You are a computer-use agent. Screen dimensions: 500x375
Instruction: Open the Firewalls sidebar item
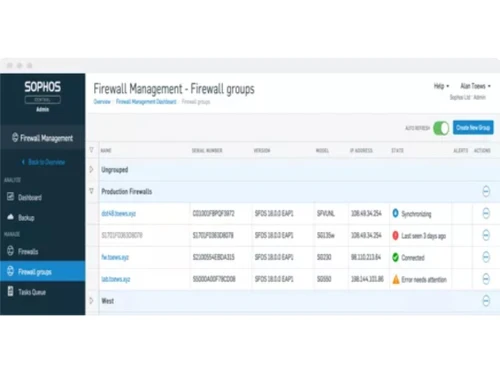click(42, 251)
